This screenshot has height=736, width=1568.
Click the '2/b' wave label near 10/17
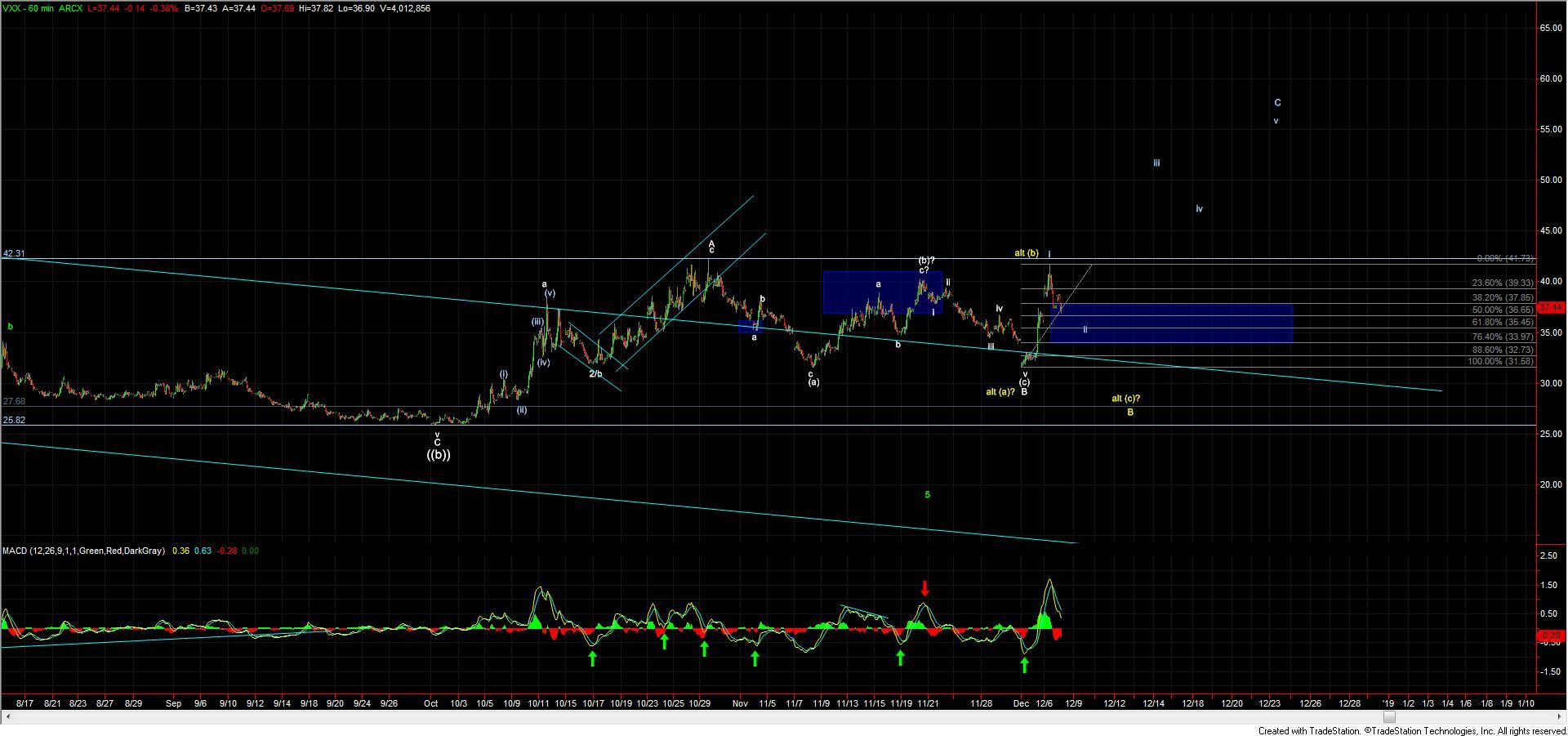coord(596,374)
